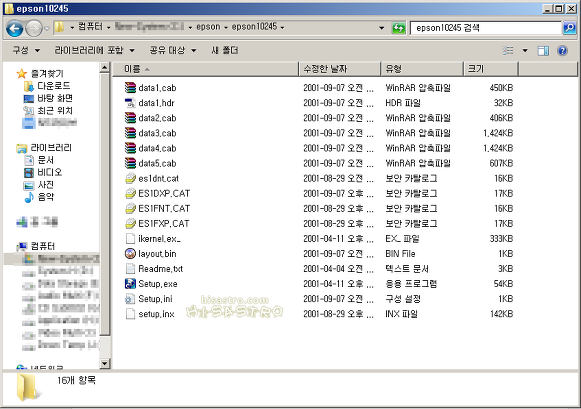Click navigation pane scroll up arrow

[x=105, y=68]
